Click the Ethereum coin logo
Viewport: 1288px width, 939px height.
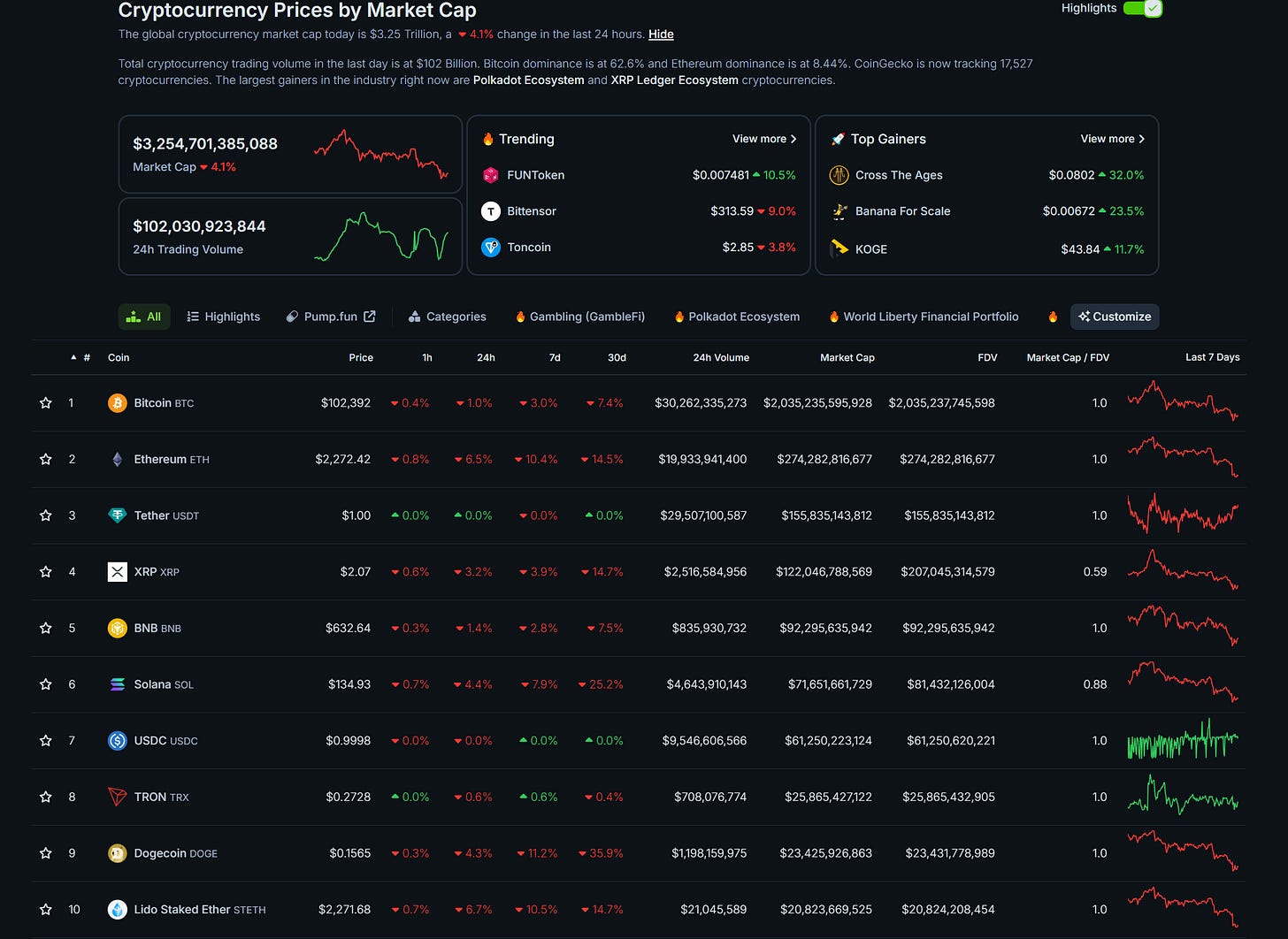[x=118, y=459]
